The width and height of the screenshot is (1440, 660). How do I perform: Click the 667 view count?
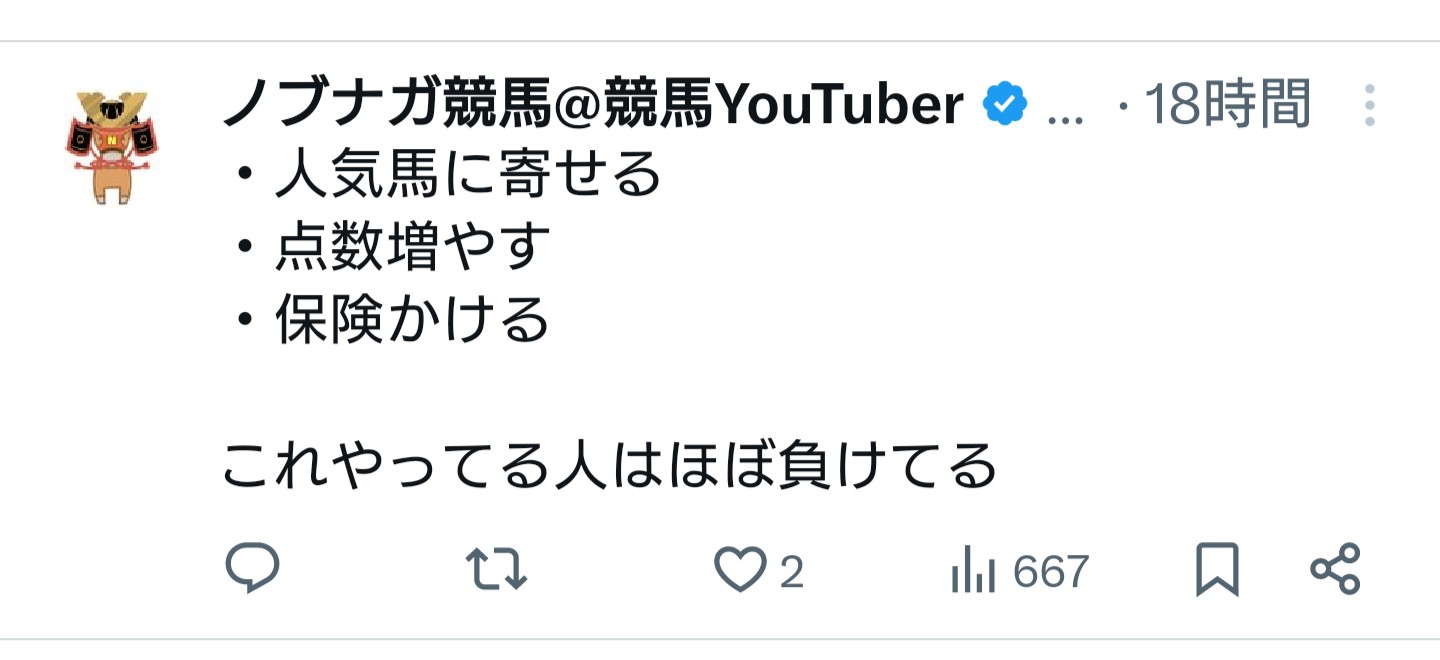click(x=1050, y=572)
